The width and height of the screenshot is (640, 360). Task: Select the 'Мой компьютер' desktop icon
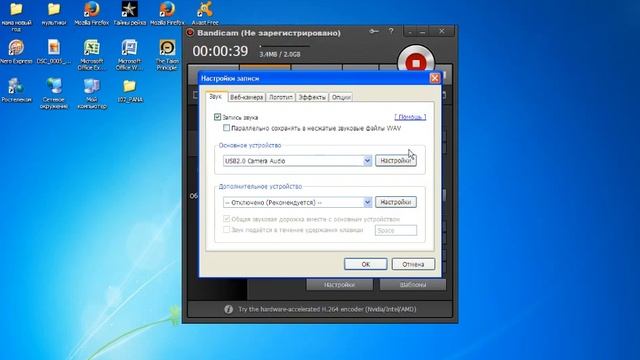tap(92, 93)
